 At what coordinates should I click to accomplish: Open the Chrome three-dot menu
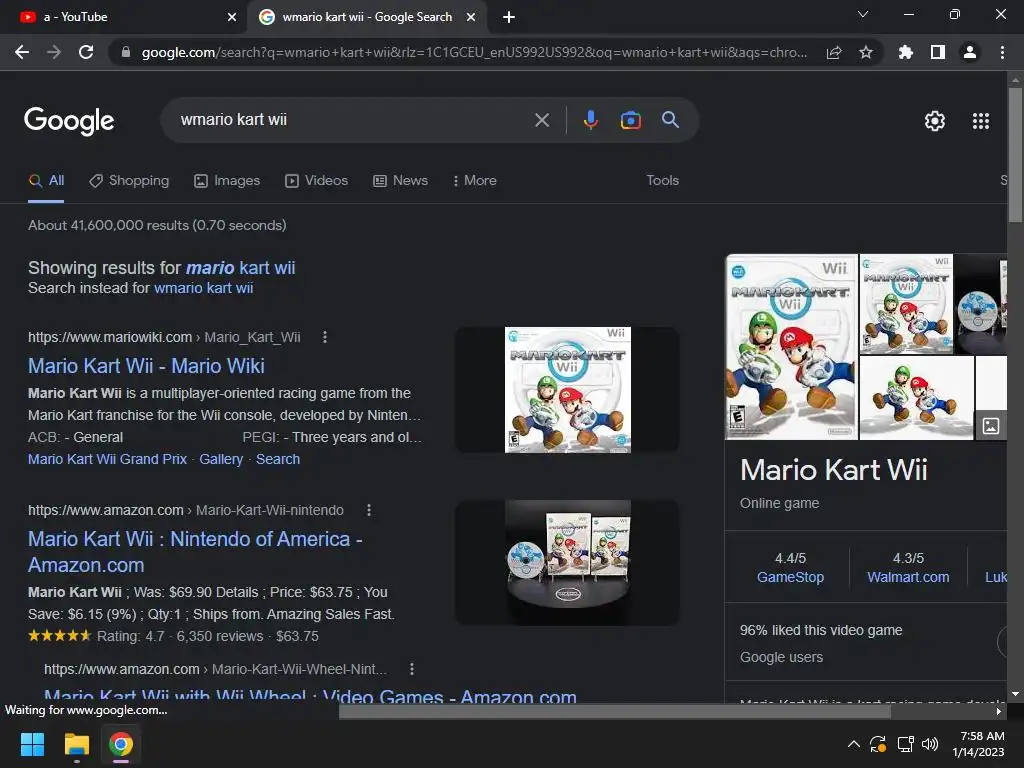(1002, 52)
